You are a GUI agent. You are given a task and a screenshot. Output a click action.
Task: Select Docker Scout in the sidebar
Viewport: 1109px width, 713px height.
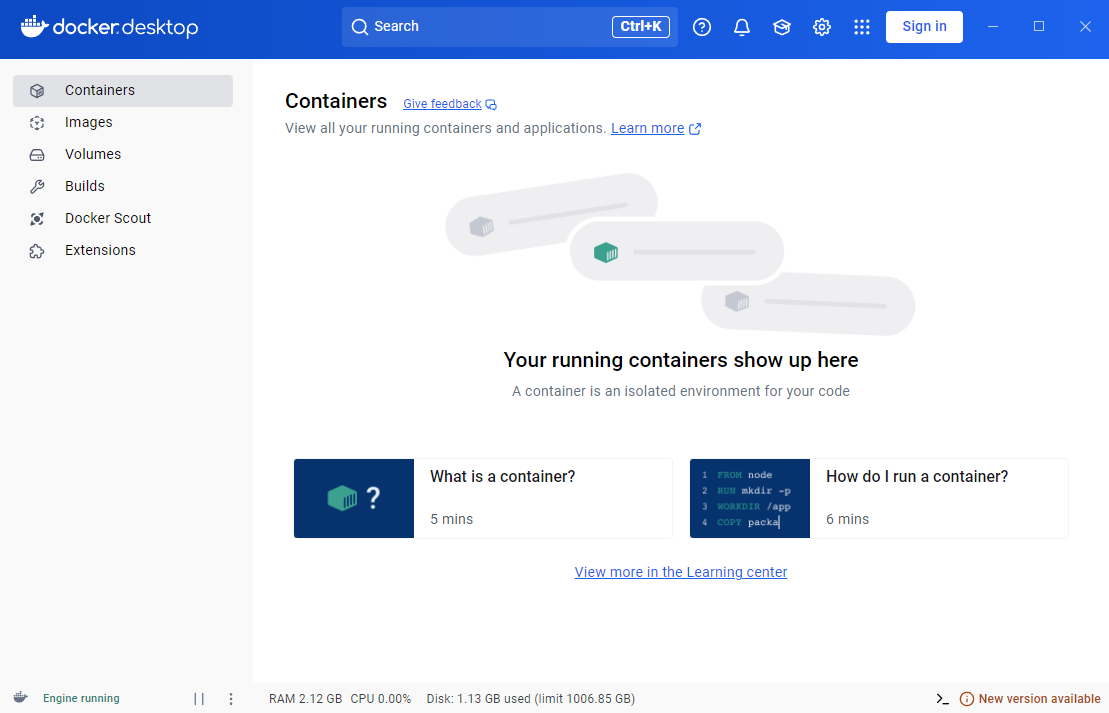tap(123, 219)
